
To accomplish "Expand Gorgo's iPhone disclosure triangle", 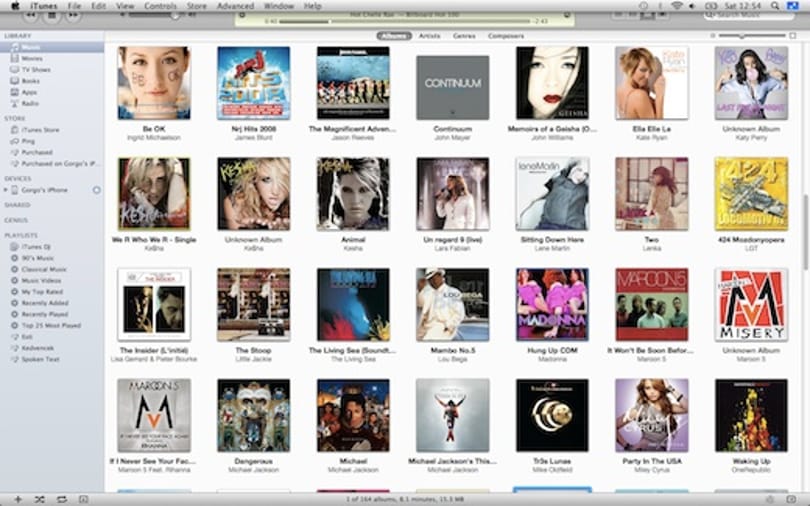I will pyautogui.click(x=6, y=190).
